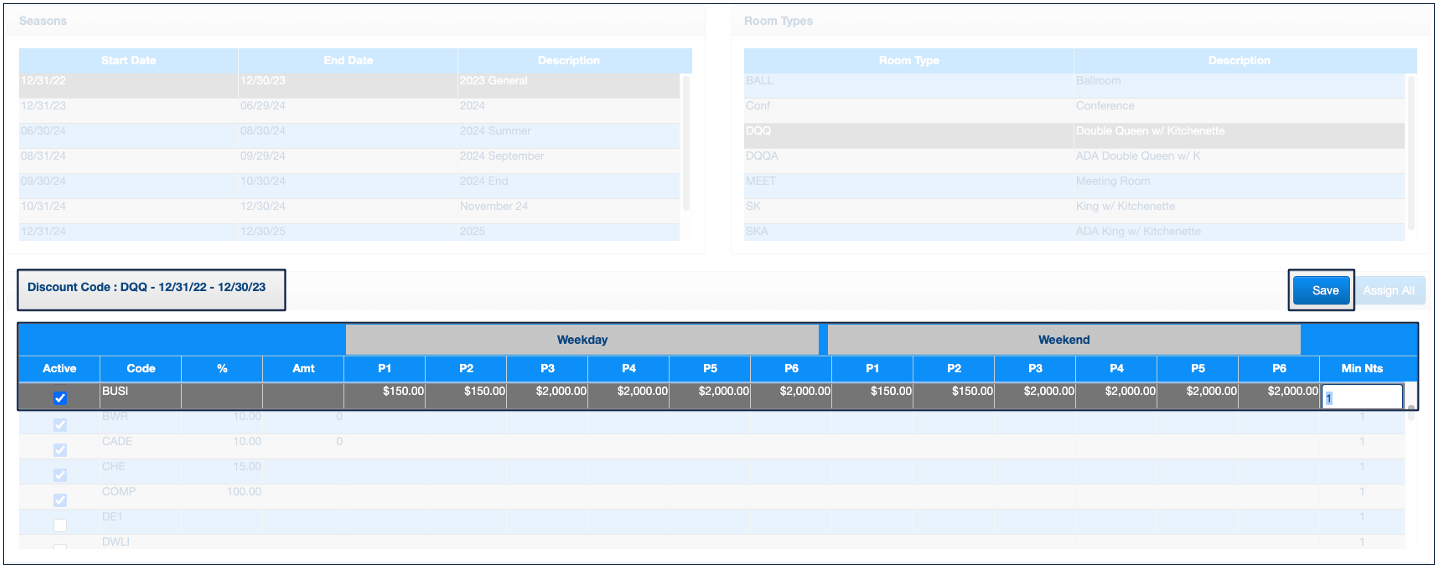This screenshot has width=1439, height=568.
Task: Click the Weekend column group header
Action: [x=1063, y=340]
